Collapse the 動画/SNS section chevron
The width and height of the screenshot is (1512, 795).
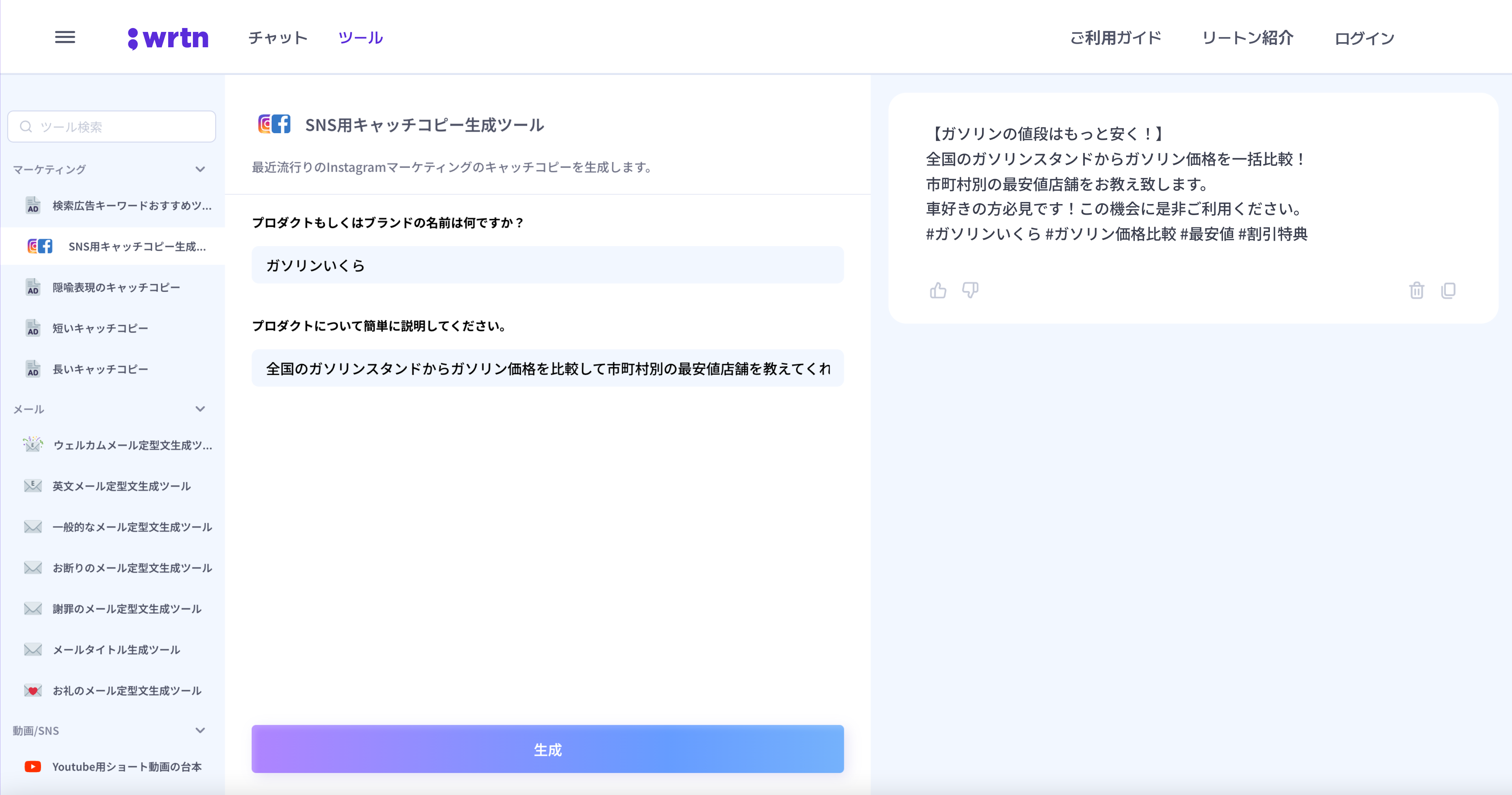(x=200, y=730)
